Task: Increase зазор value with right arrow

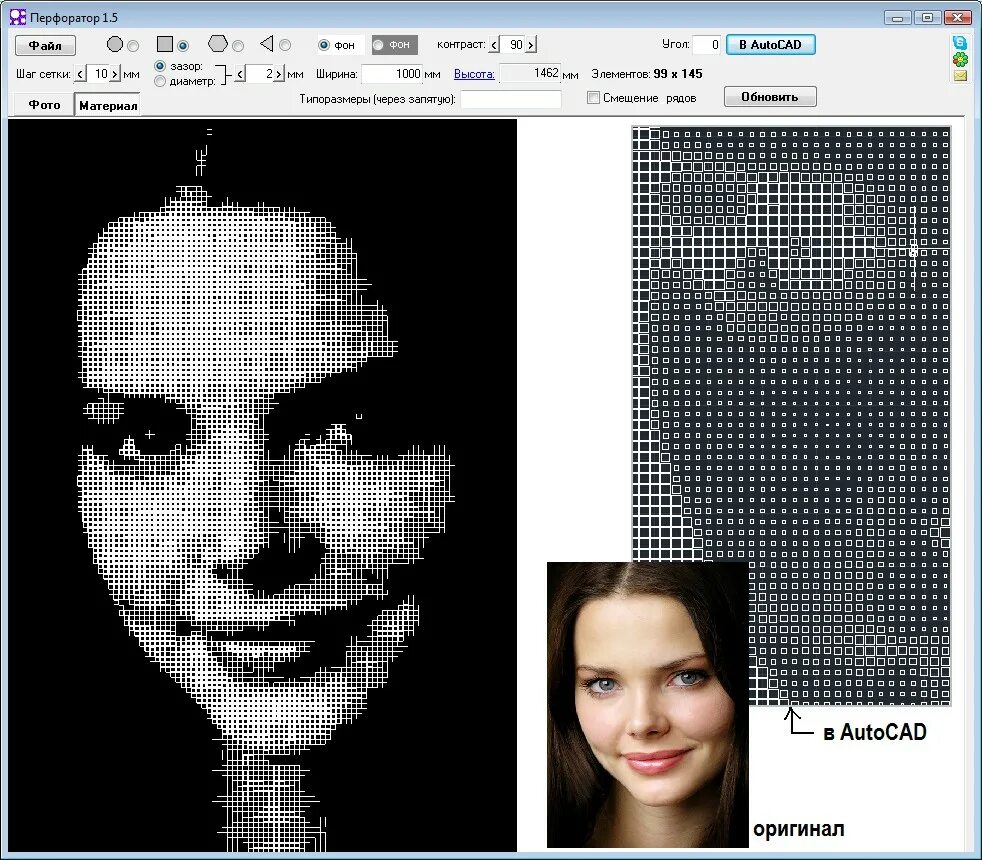Action: point(279,74)
